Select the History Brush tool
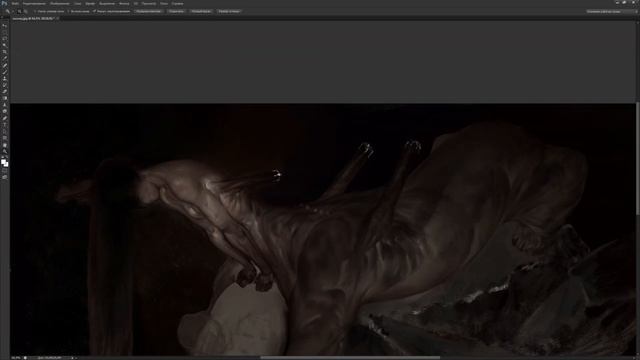640x360 pixels. [4, 85]
